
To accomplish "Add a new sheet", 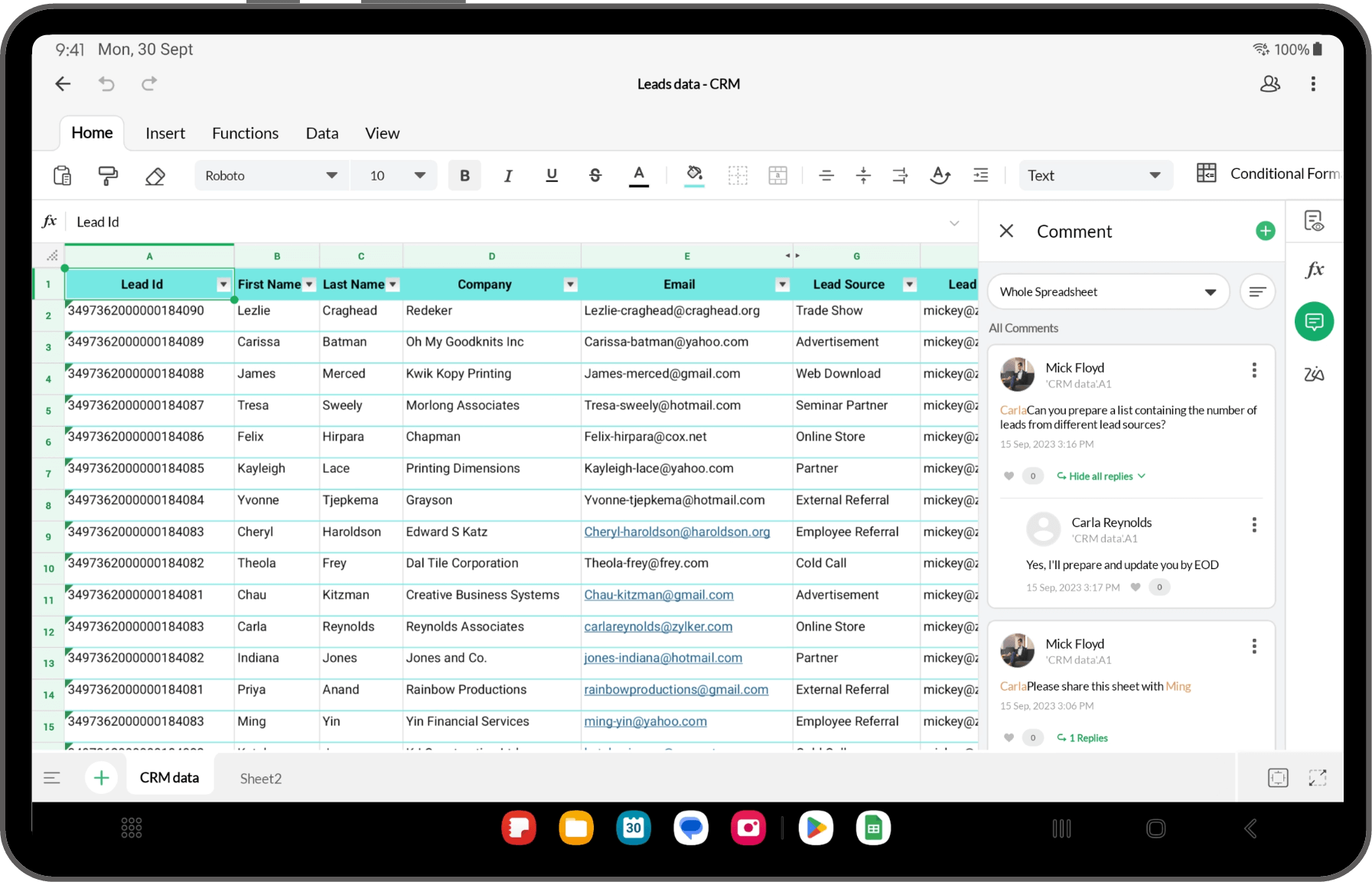I will click(x=101, y=778).
